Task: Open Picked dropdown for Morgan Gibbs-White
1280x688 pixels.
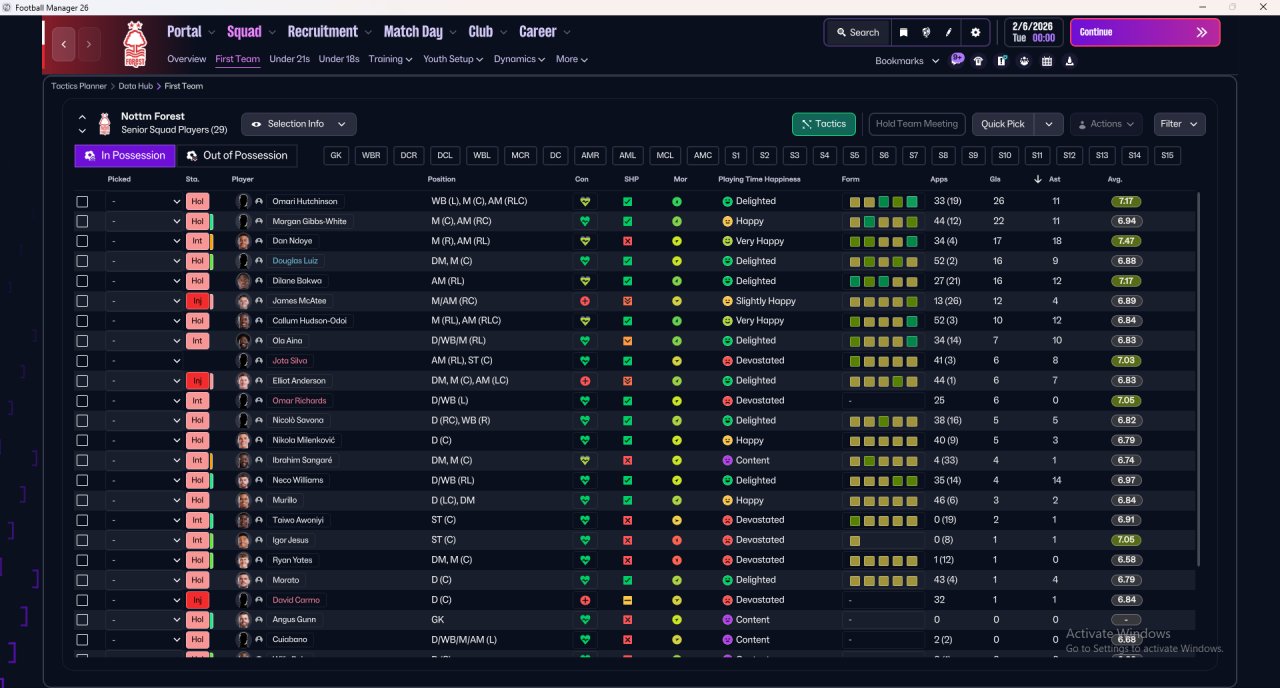Action: point(145,221)
